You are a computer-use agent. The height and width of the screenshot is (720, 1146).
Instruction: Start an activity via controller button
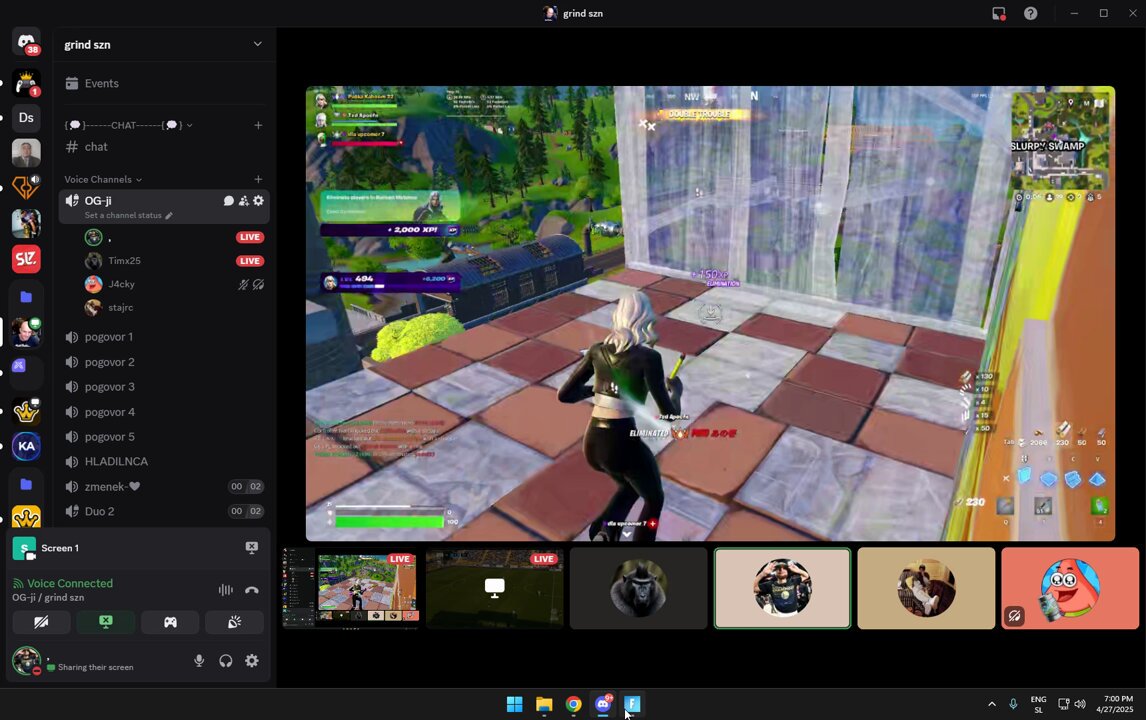[x=170, y=622]
